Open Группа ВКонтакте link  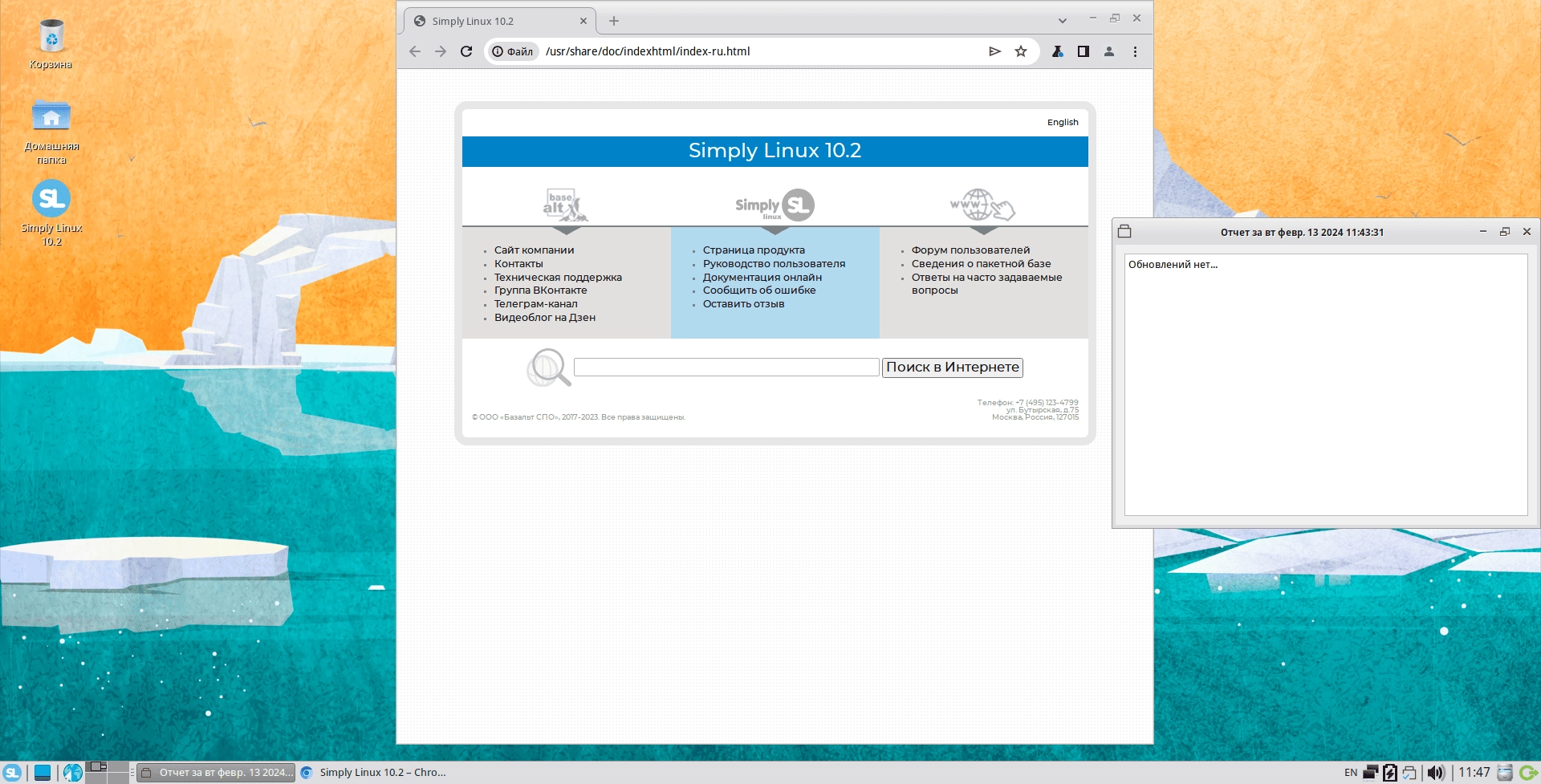tap(540, 290)
